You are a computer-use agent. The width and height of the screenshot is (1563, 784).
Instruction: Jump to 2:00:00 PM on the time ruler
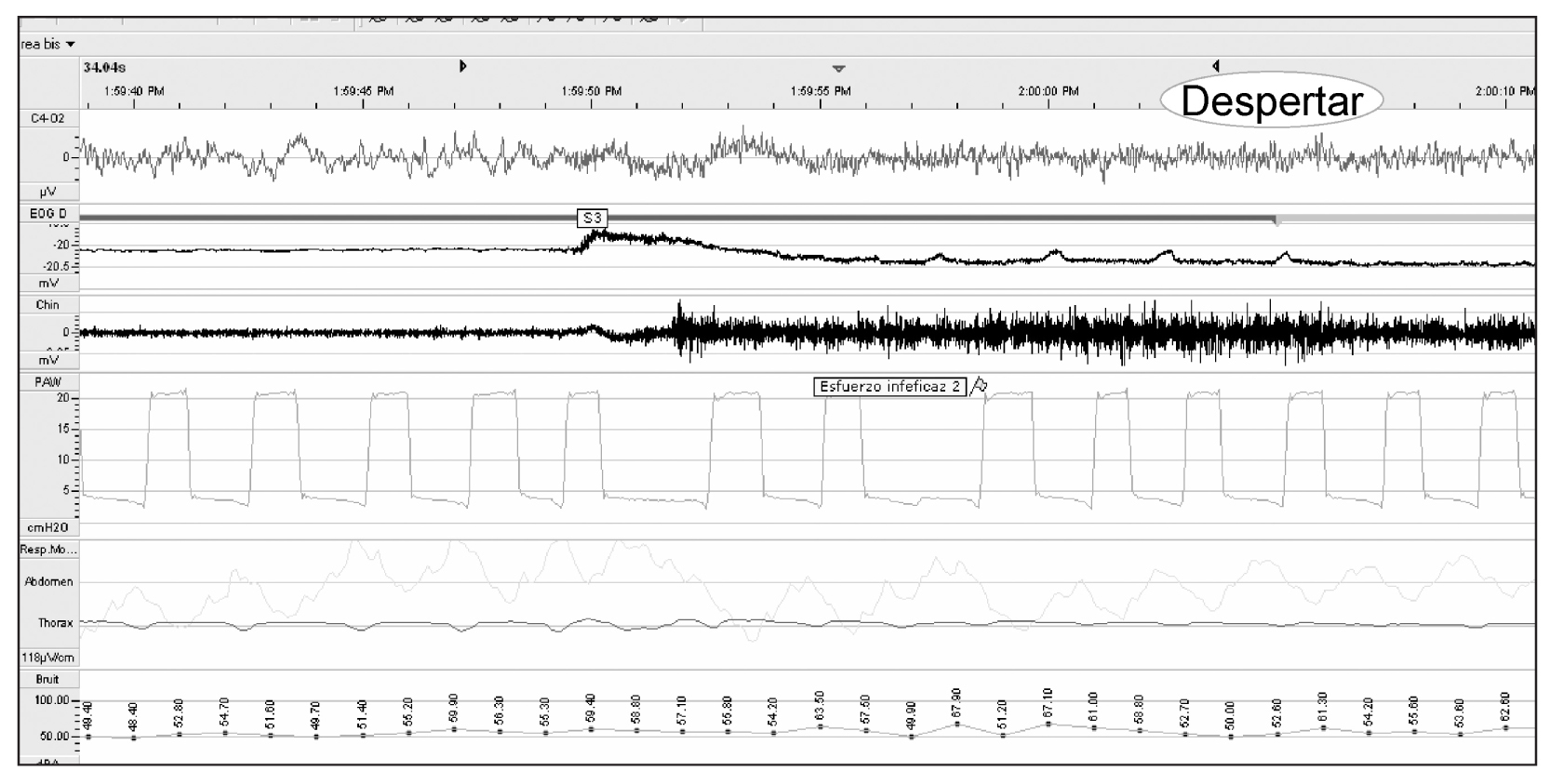click(x=1049, y=91)
